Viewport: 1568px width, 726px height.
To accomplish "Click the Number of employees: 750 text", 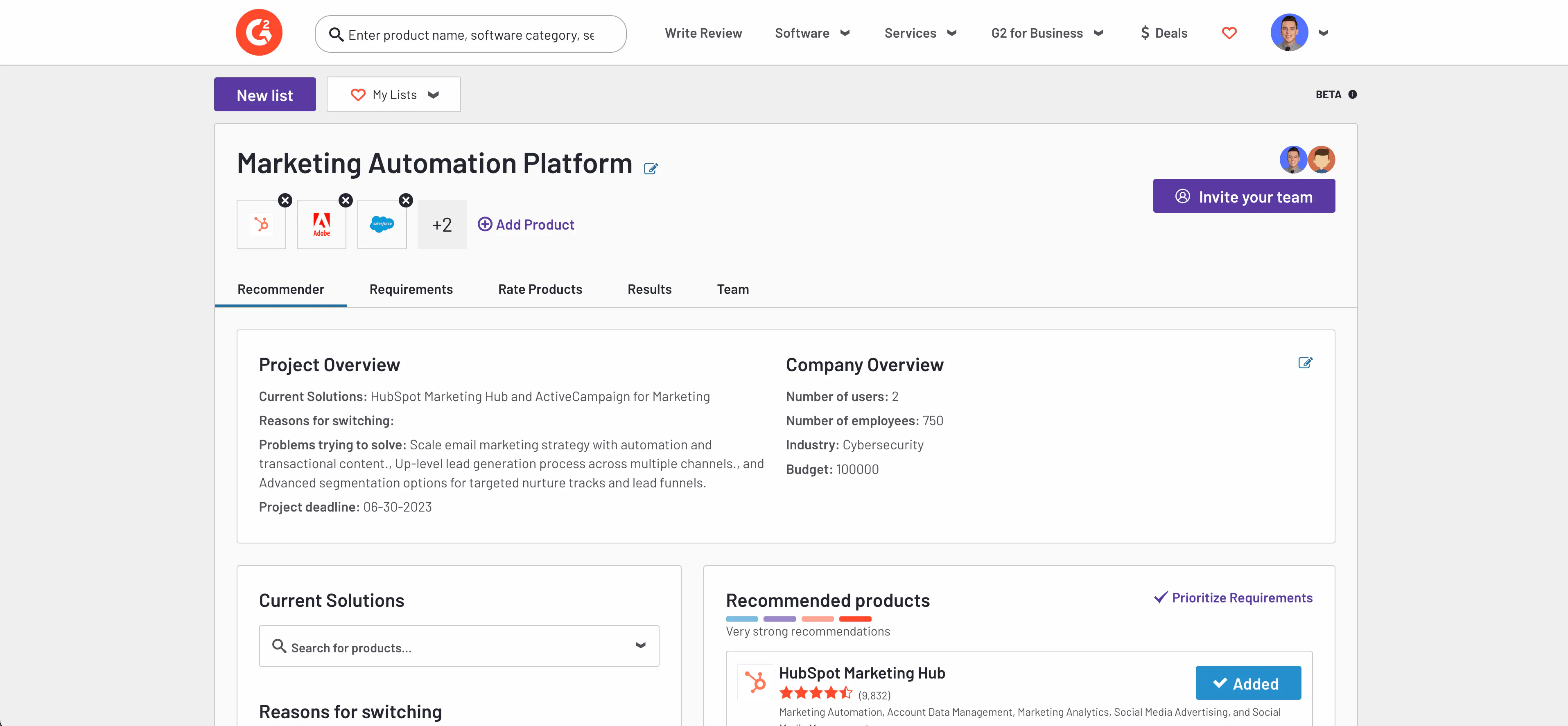I will pos(864,421).
